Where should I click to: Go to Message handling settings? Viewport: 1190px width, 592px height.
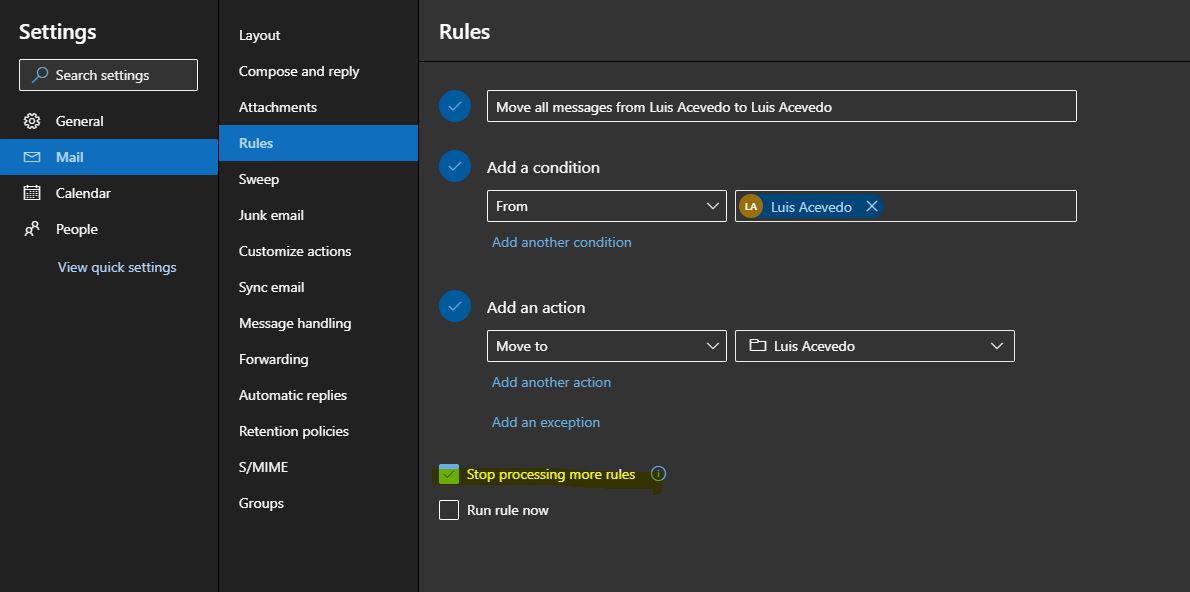318,323
